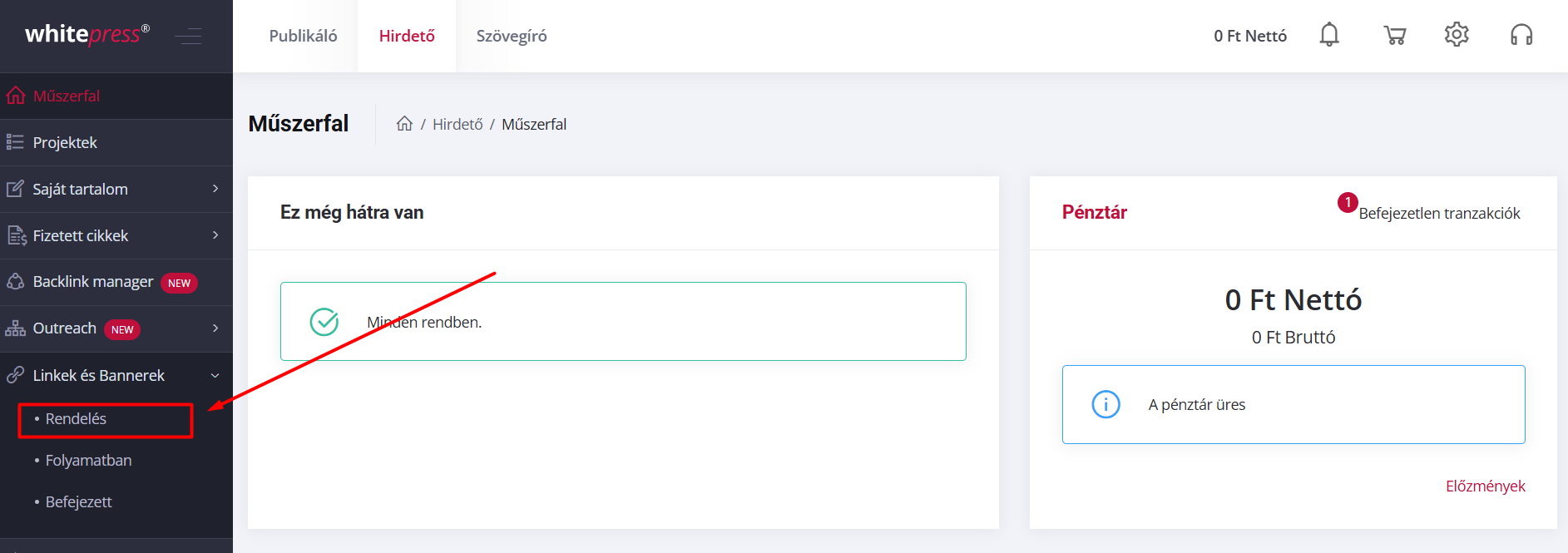
Task: Click the Műszerfal home icon in sidebar
Action: [15, 96]
